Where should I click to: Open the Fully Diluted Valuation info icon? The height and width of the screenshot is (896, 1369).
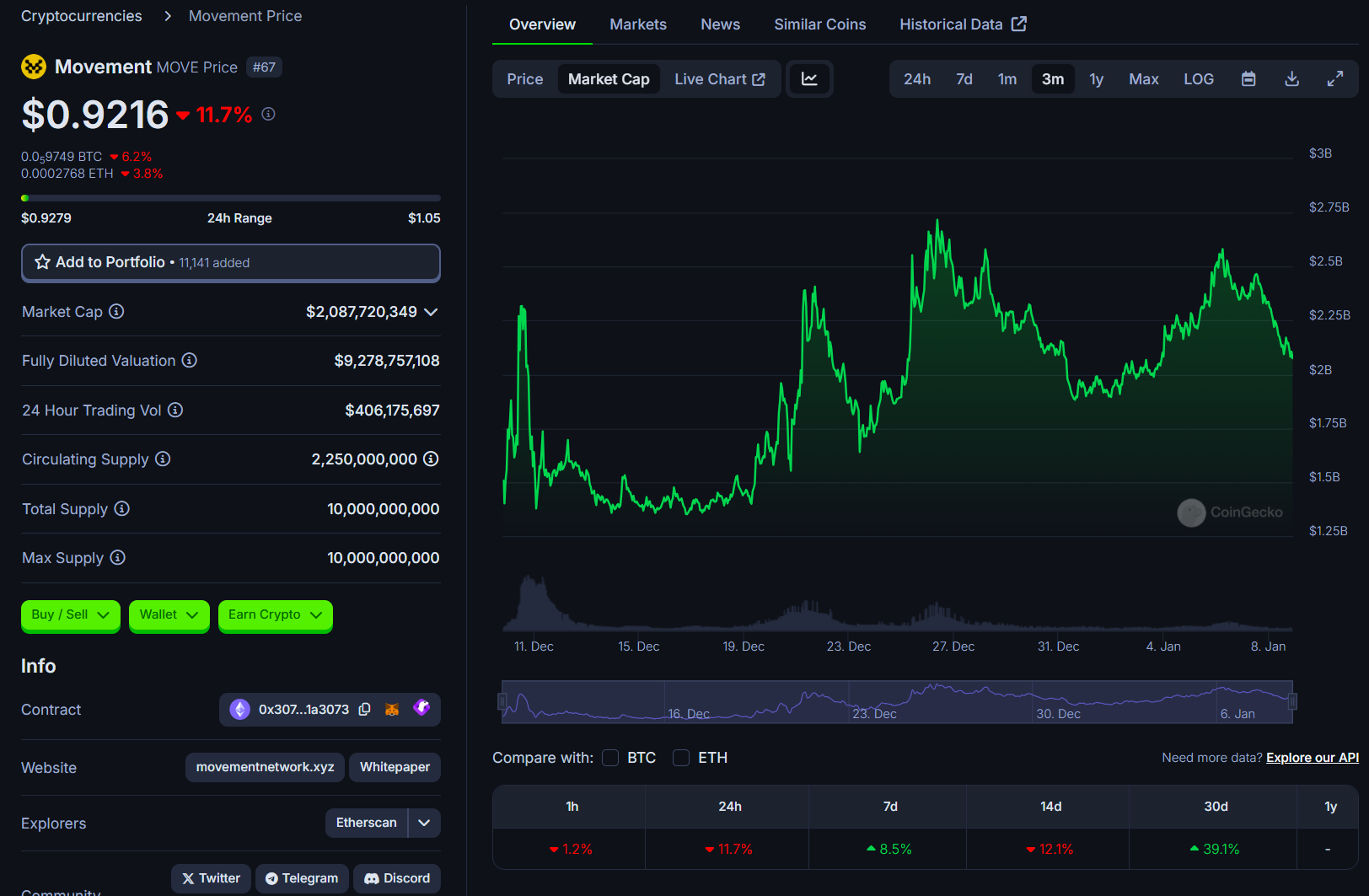pyautogui.click(x=190, y=360)
